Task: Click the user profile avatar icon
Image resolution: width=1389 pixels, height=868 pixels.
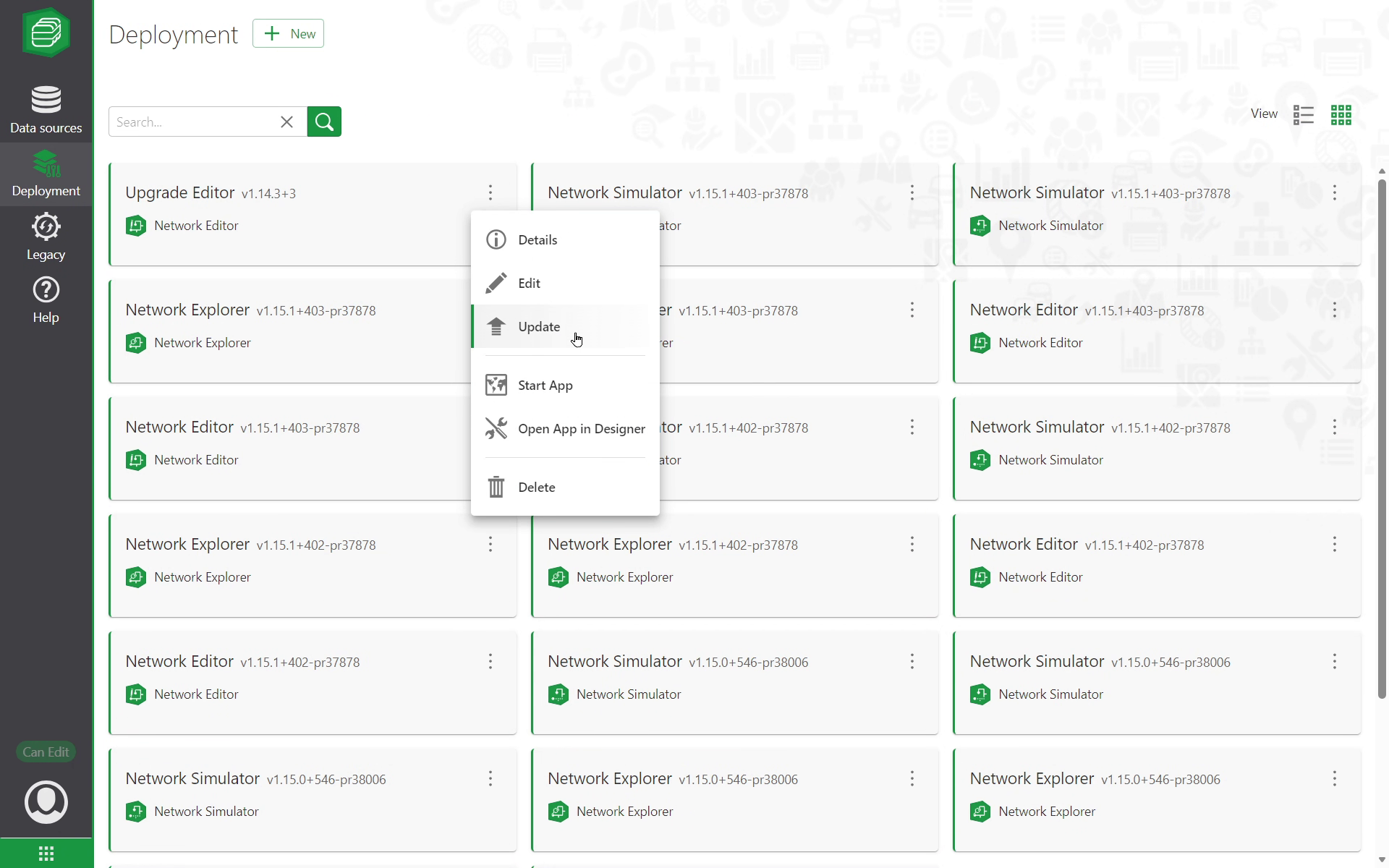Action: 46,801
